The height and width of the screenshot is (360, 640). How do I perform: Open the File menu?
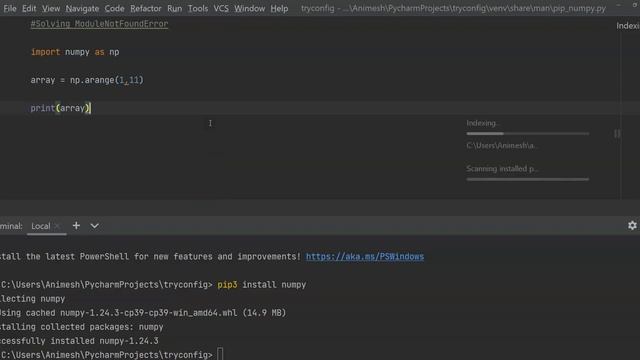10,8
